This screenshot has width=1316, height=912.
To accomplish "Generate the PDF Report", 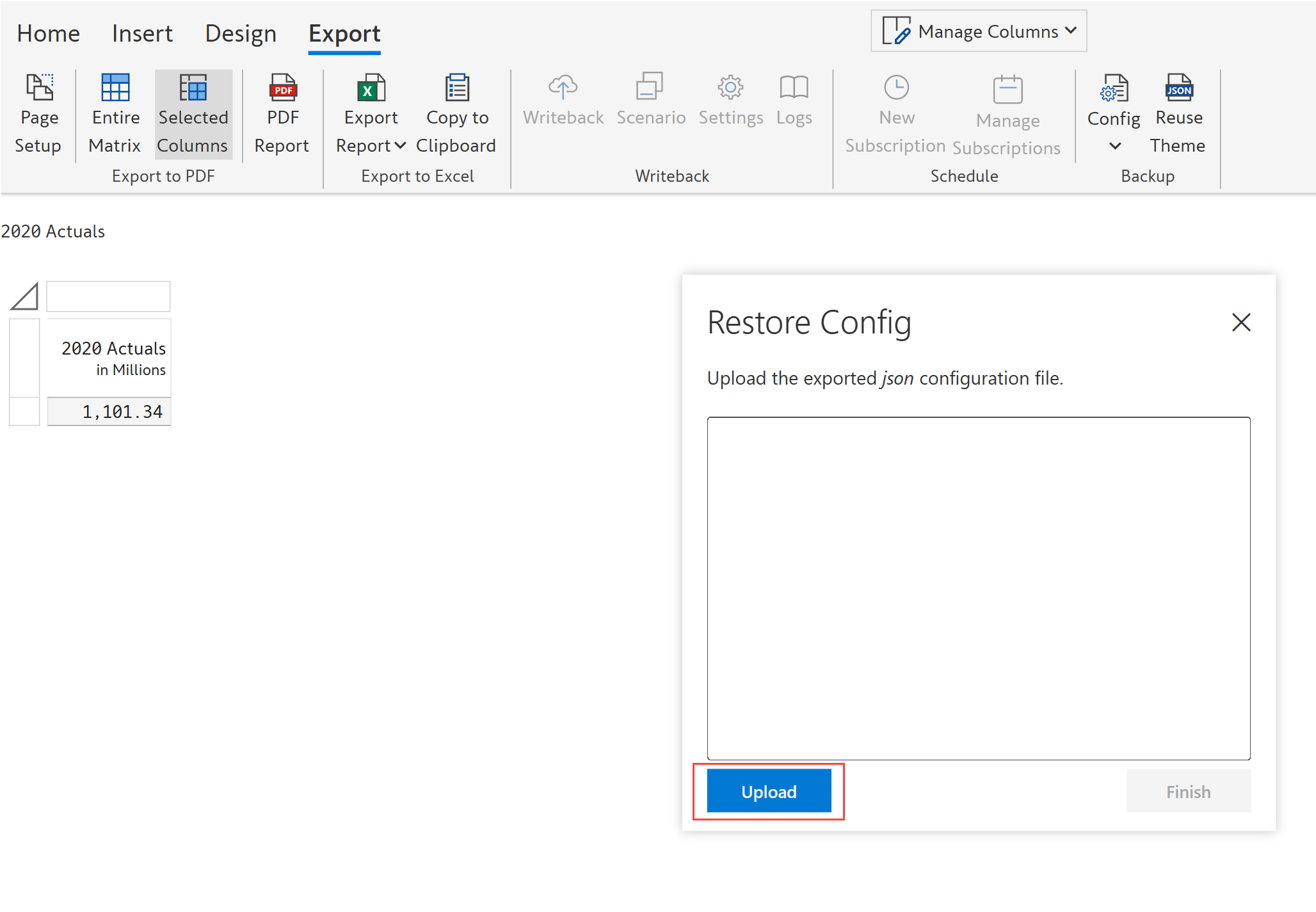I will coord(282,114).
